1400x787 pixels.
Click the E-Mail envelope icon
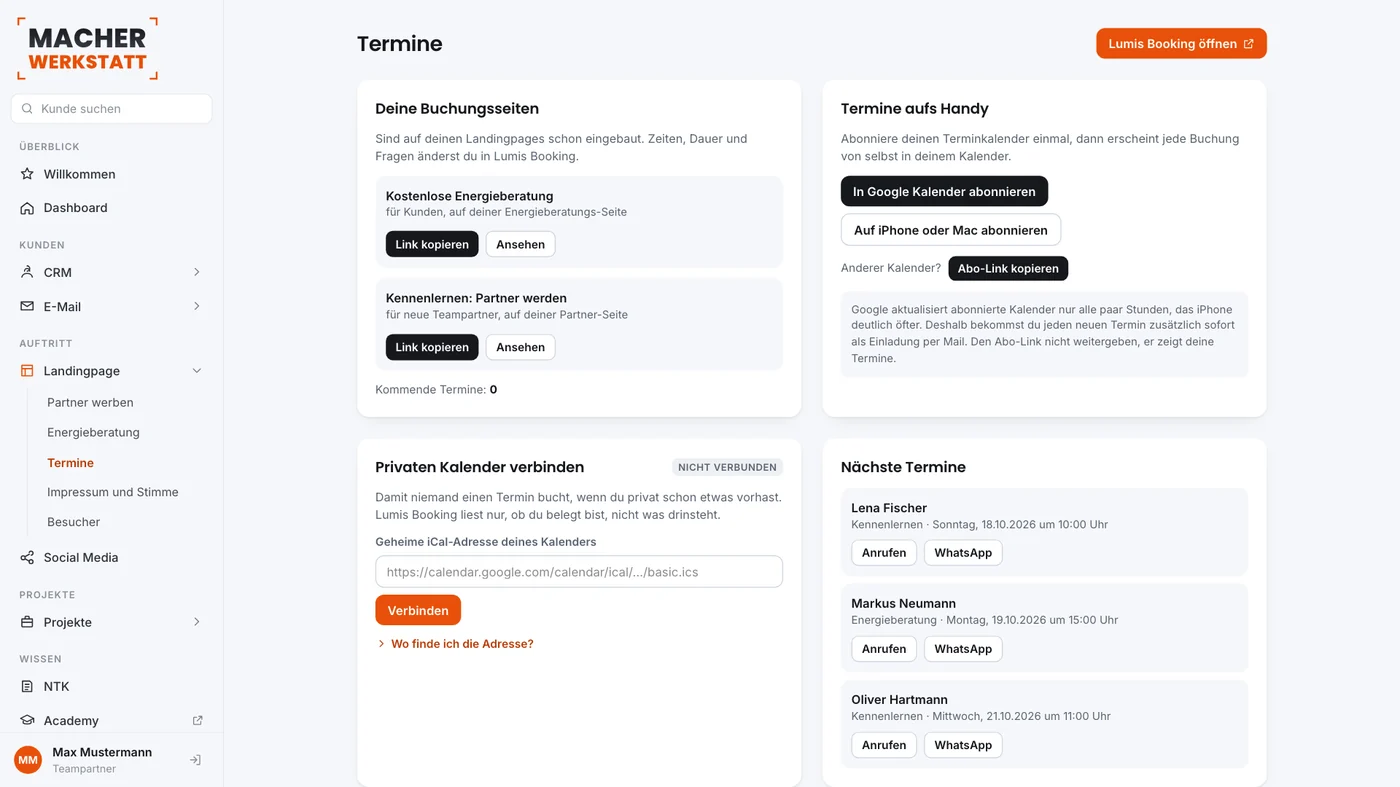[x=27, y=306]
